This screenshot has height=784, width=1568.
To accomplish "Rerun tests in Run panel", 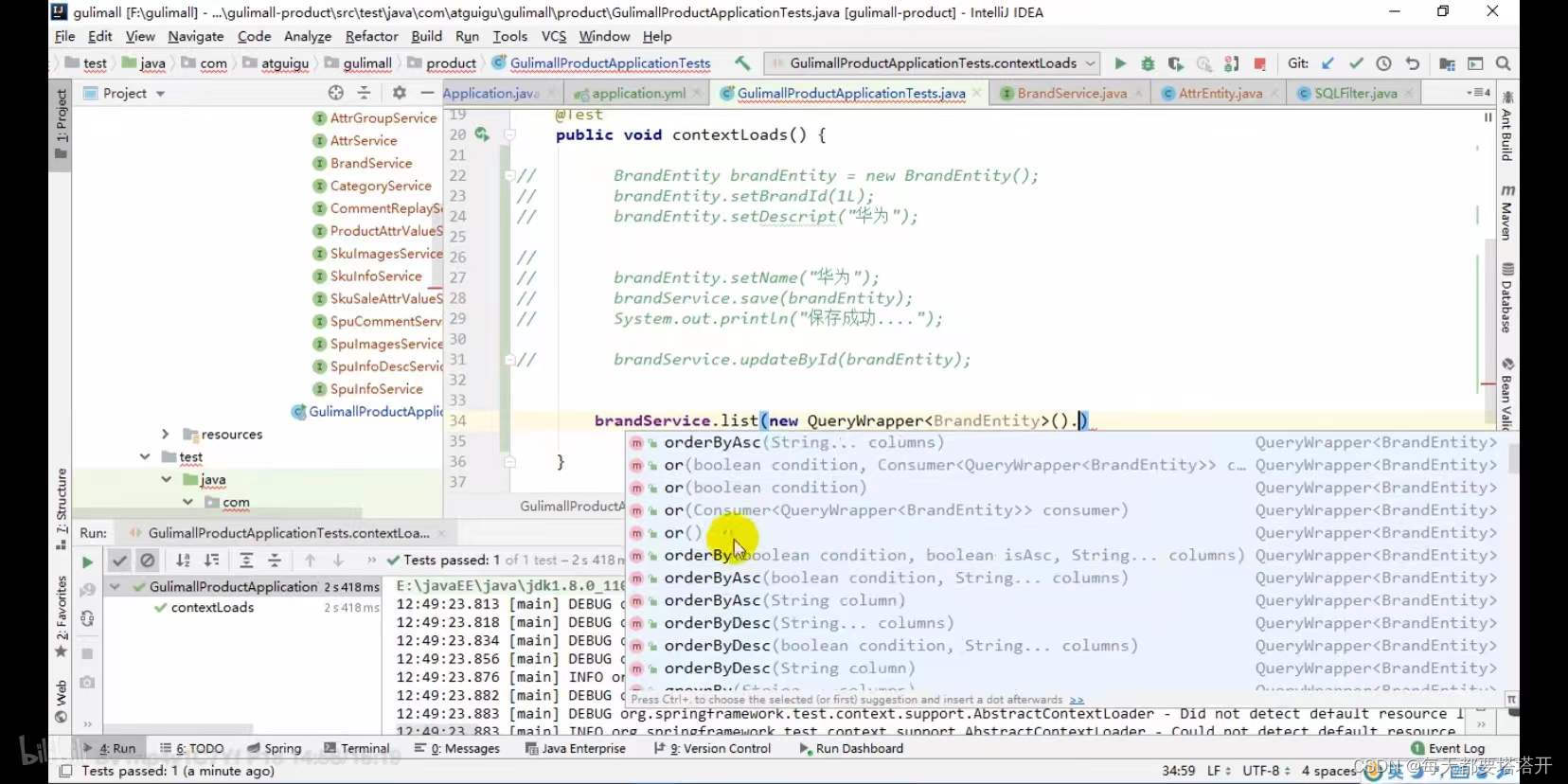I will click(x=87, y=561).
